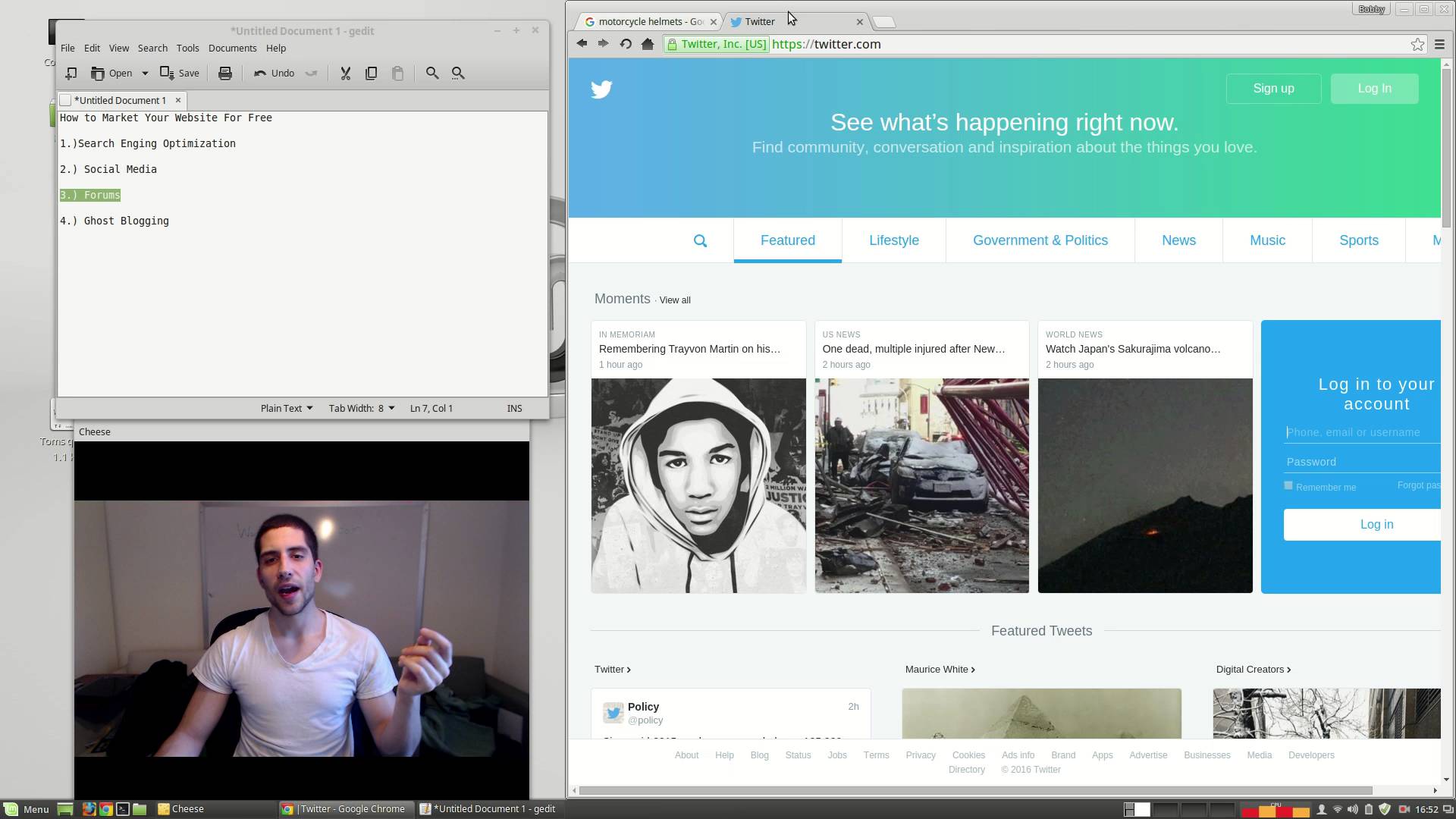Toggle INS insert mode in status bar
Screen dimensions: 1456x819
click(x=514, y=408)
